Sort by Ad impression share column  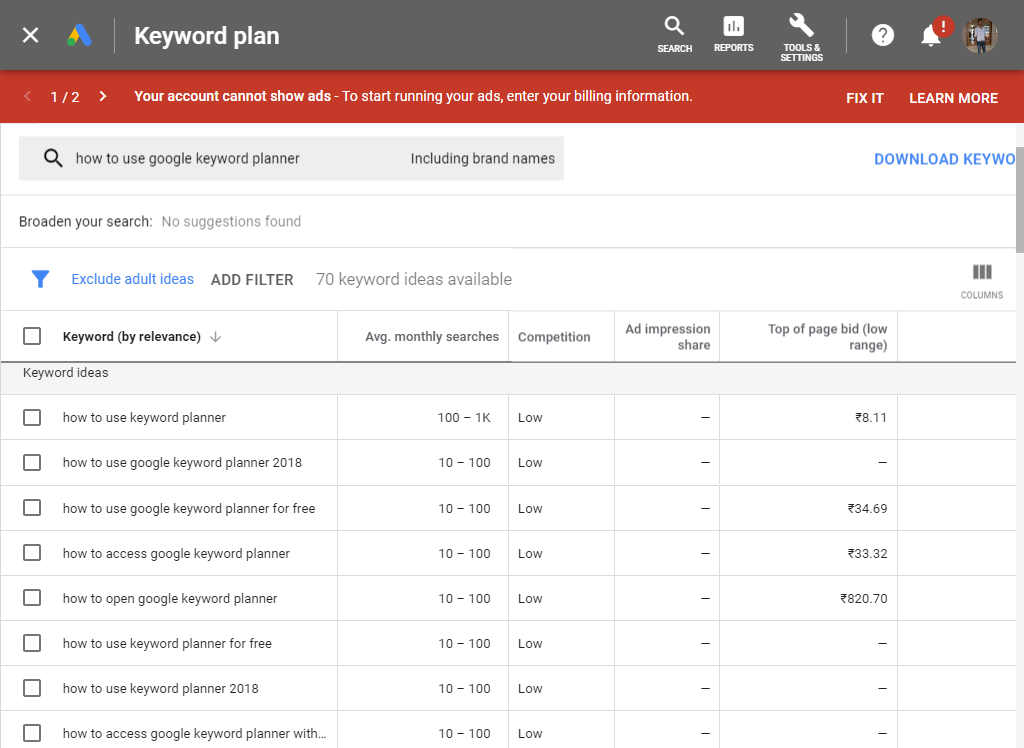pyautogui.click(x=667, y=337)
